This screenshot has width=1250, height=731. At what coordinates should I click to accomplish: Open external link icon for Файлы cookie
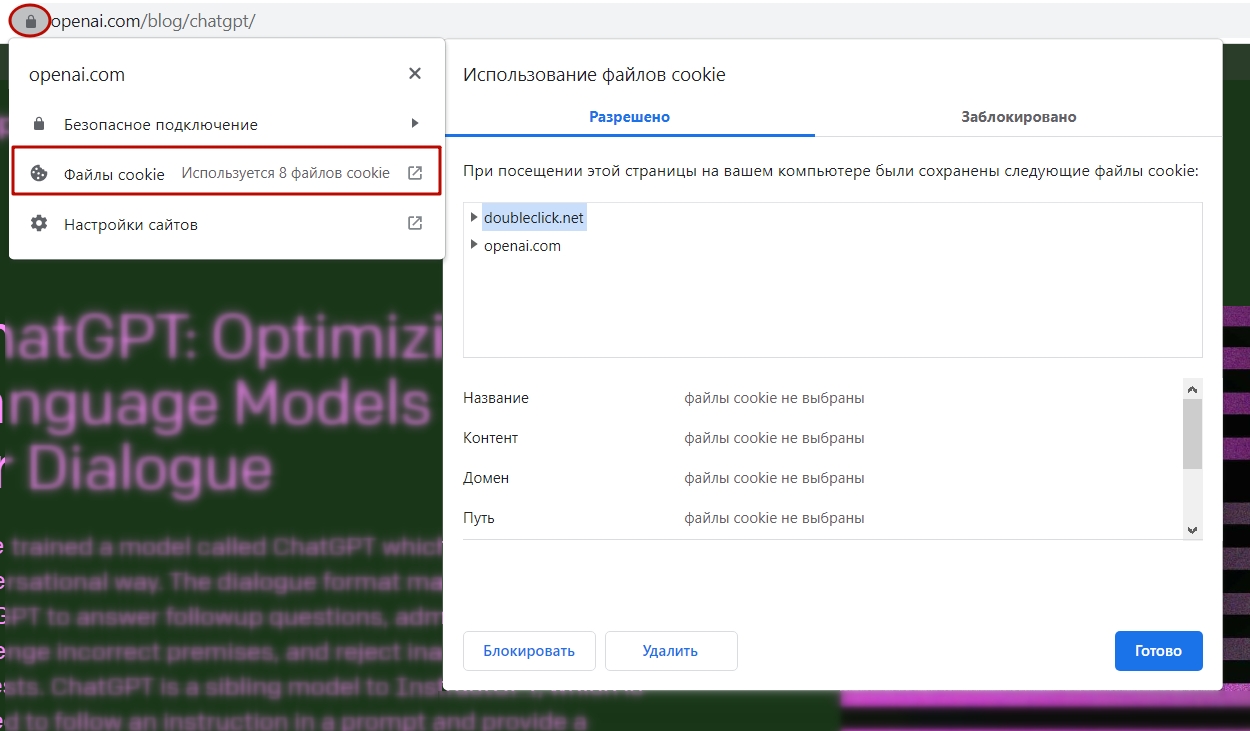point(415,173)
